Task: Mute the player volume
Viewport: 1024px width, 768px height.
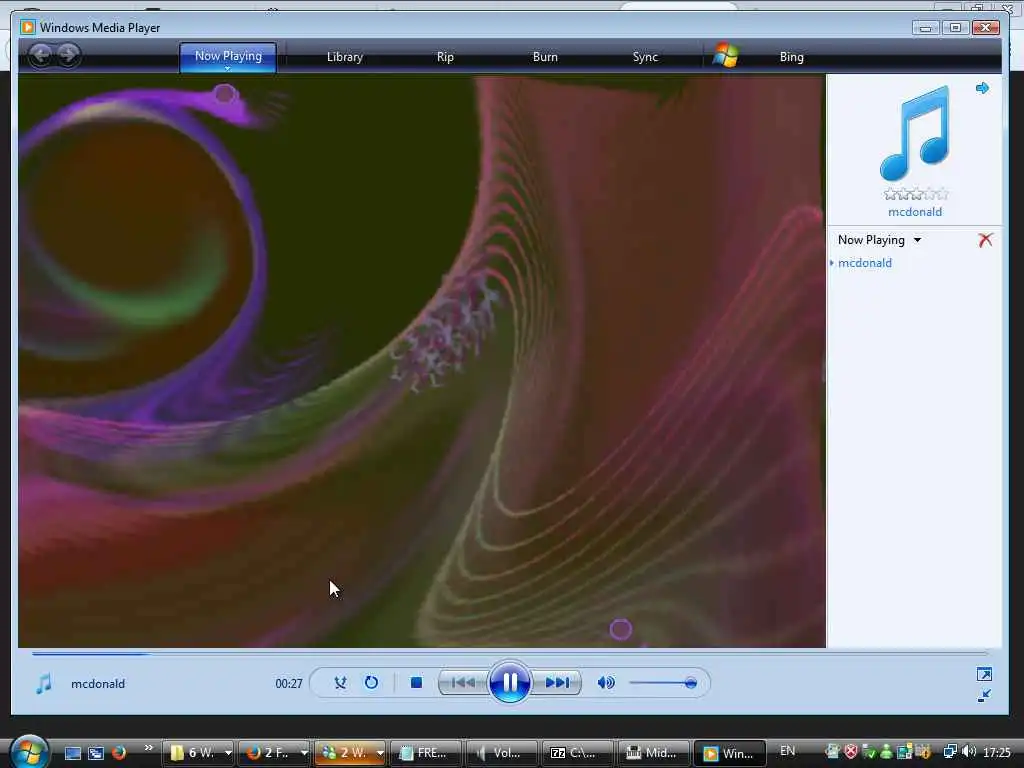Action: pos(605,683)
